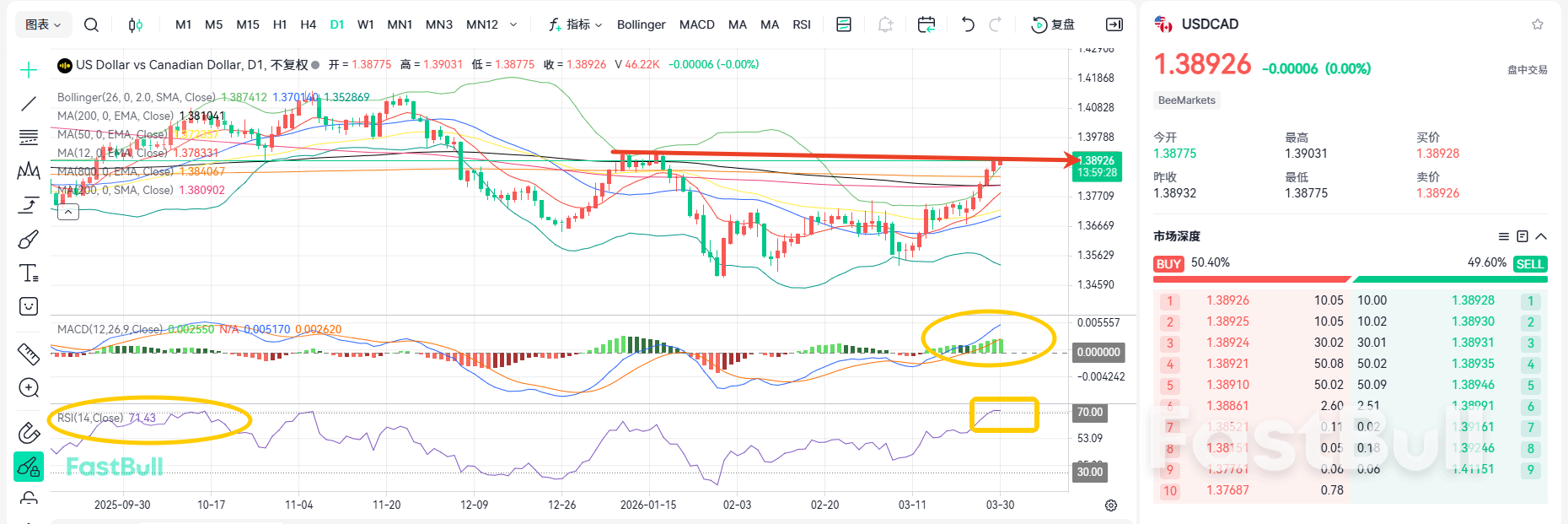
Task: Select the W1 timeframe
Action: pyautogui.click(x=365, y=24)
